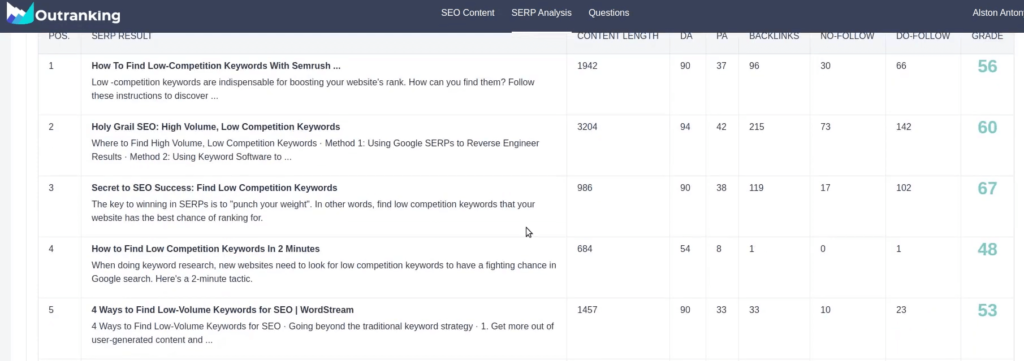Click PA value 37 in Semrush row
This screenshot has width=1024, height=361.
(x=721, y=66)
